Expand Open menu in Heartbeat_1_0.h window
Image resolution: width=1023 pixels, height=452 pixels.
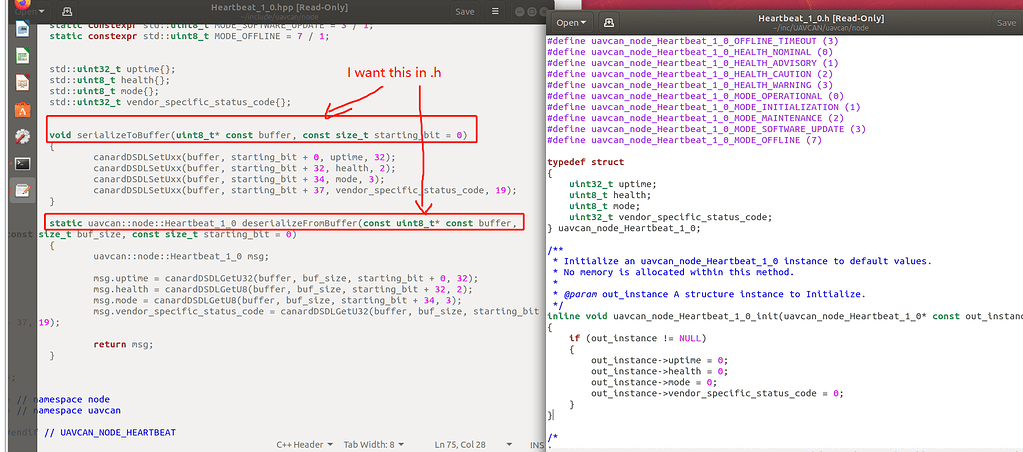point(571,22)
